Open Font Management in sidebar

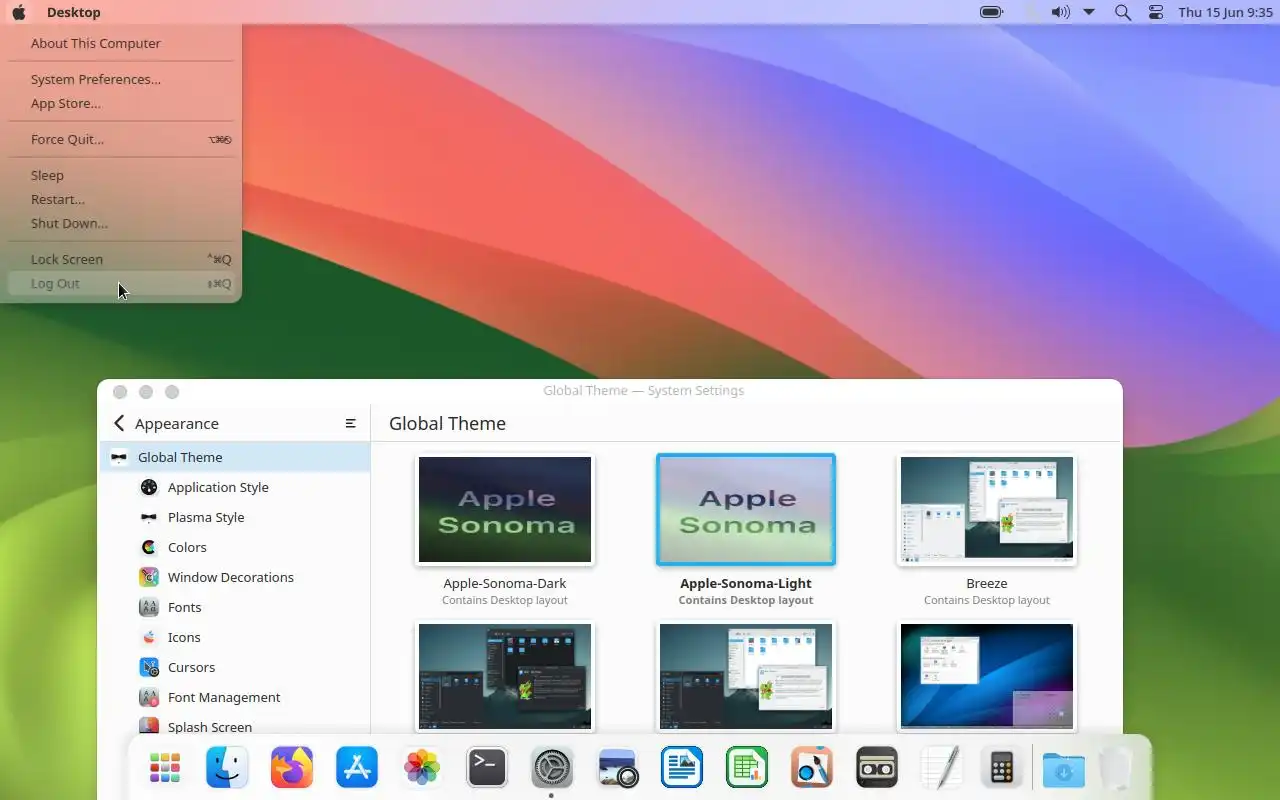[235, 697]
